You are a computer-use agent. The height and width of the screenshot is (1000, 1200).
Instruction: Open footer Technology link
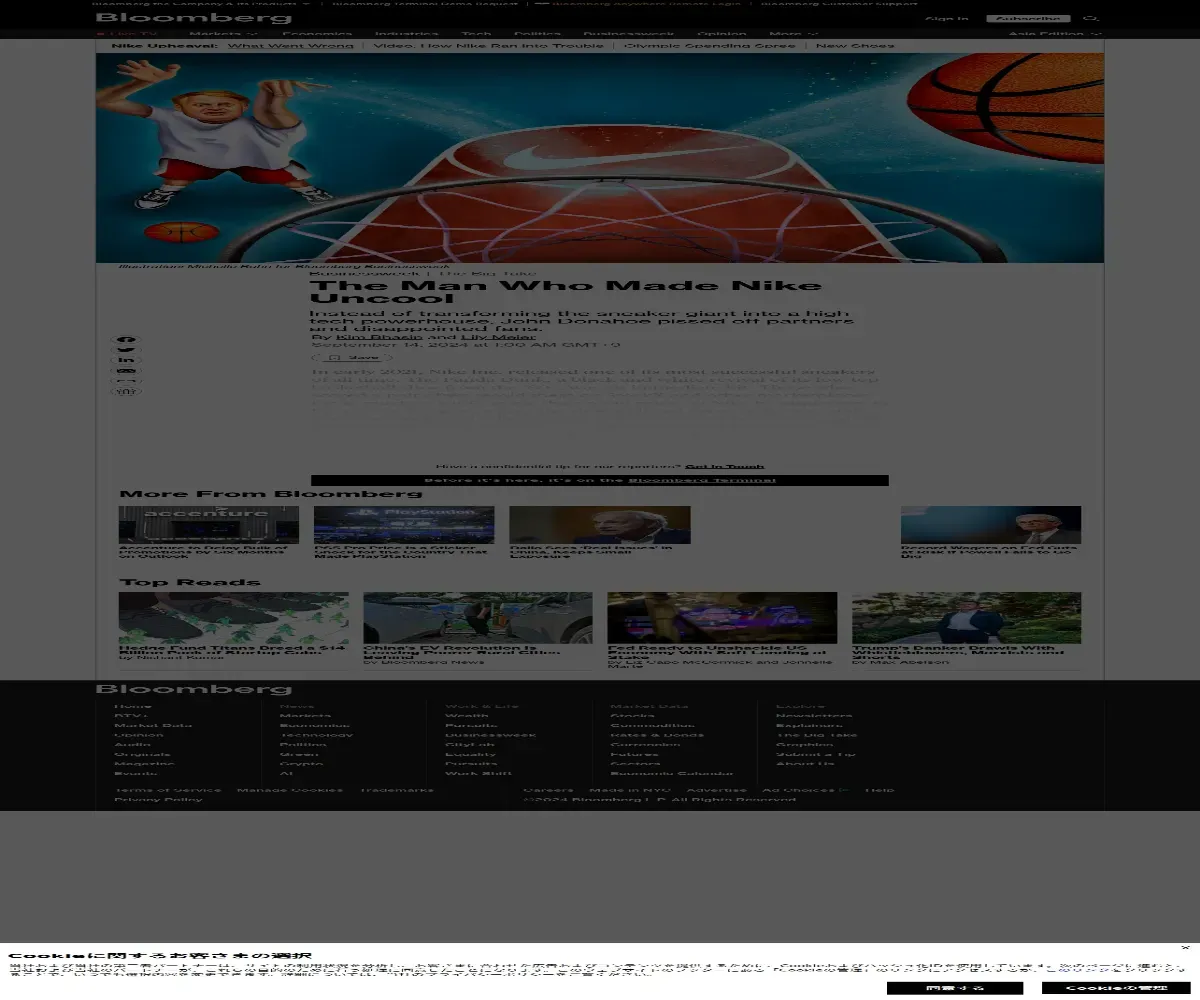[316, 735]
